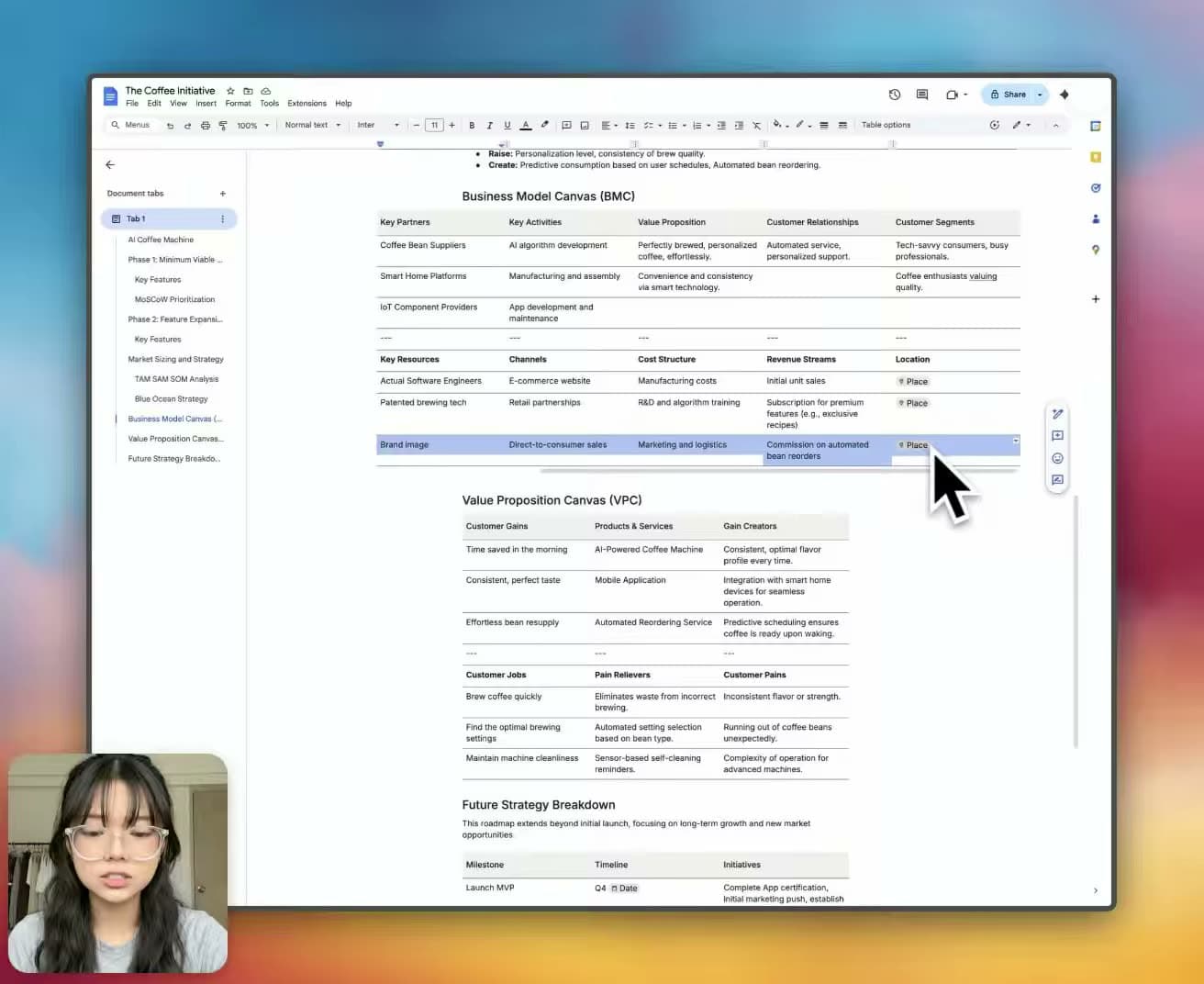
Task: Go to Blue Ocean Strategy outline heading
Action: 172,399
